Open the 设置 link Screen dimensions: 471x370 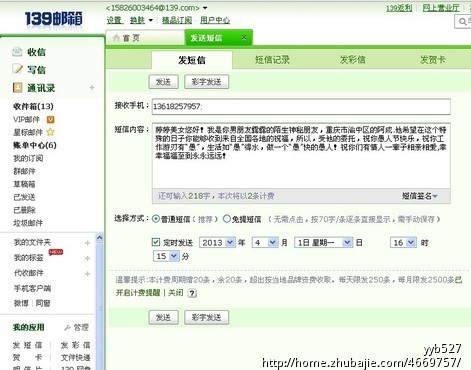[x=114, y=20]
